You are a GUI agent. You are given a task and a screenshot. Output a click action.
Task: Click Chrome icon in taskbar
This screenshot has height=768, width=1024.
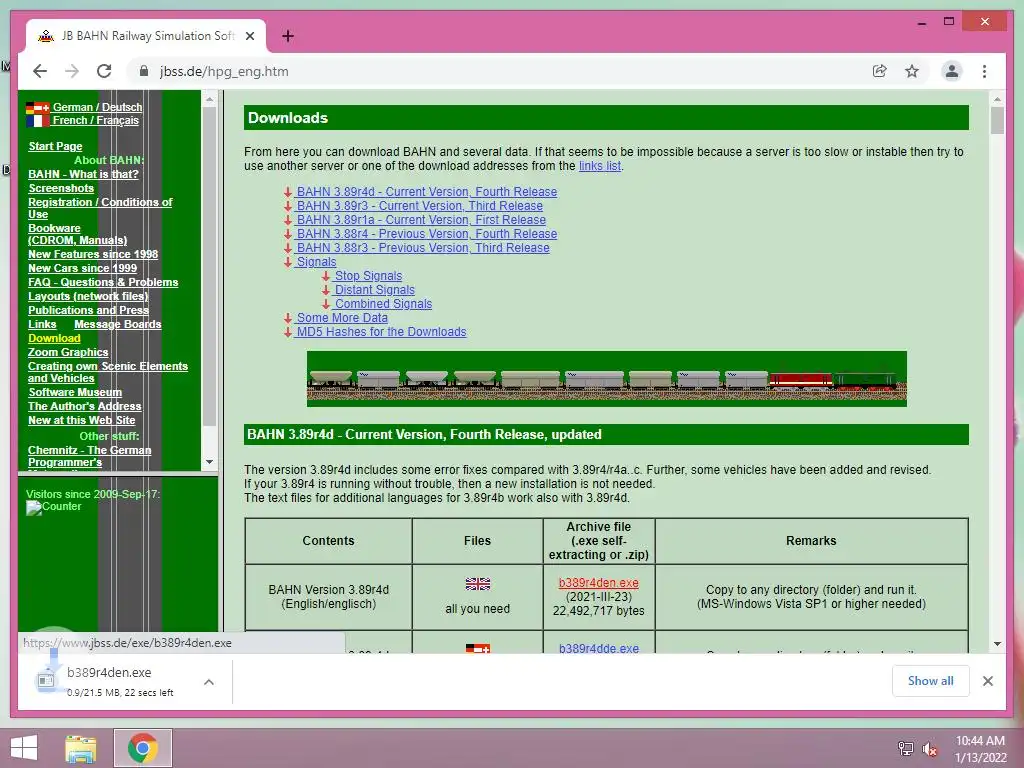pos(142,748)
